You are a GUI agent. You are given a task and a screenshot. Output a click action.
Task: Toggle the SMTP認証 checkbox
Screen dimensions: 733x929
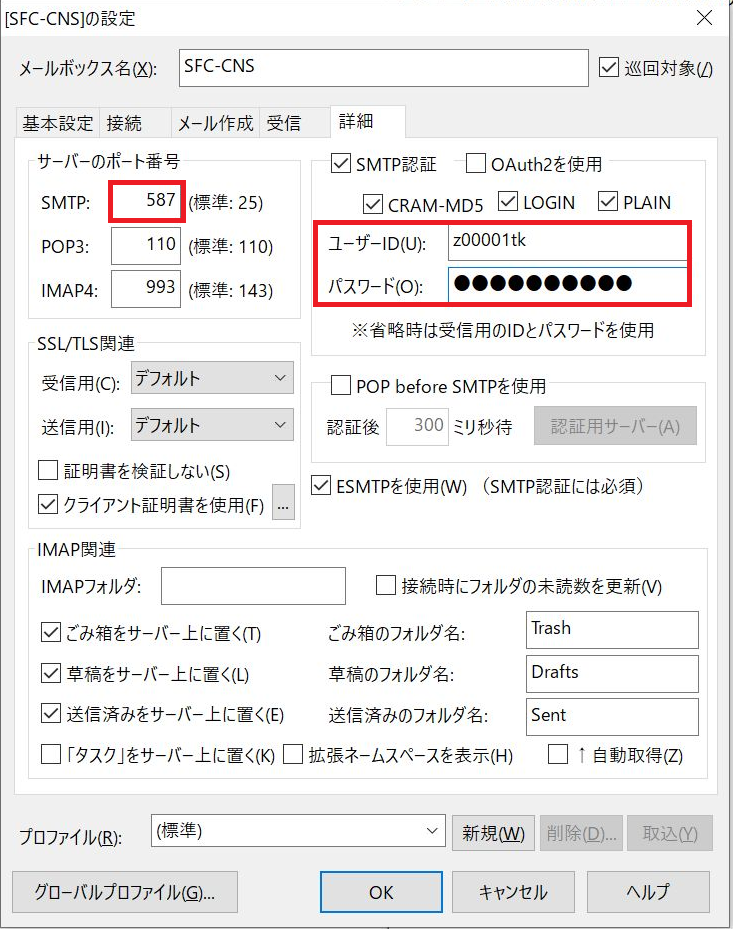(340, 163)
